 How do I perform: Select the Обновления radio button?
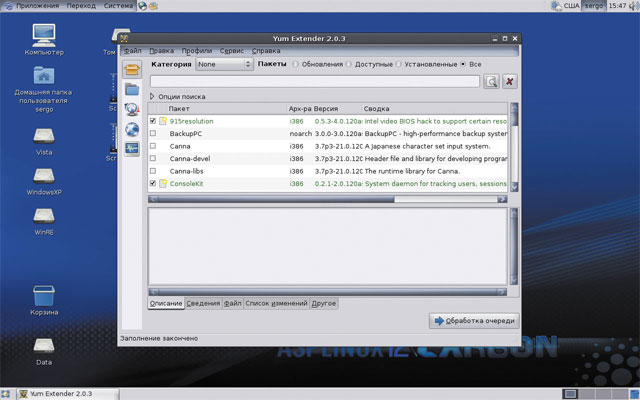click(x=295, y=64)
